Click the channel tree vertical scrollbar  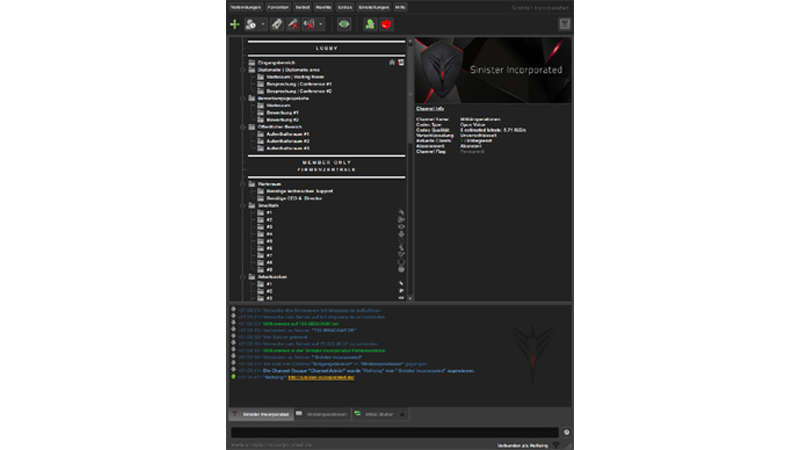tap(409, 170)
